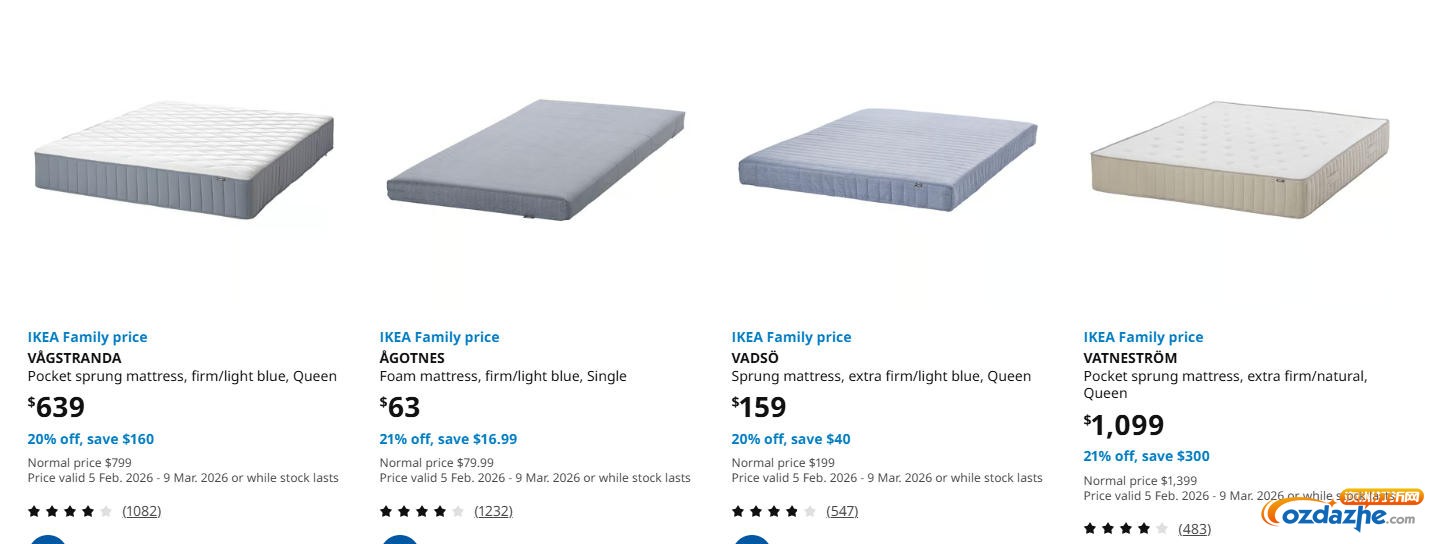Viewport: 1446px width, 544px height.
Task: Open the VÅGSTRANDA product title link
Action: pyautogui.click(x=74, y=358)
